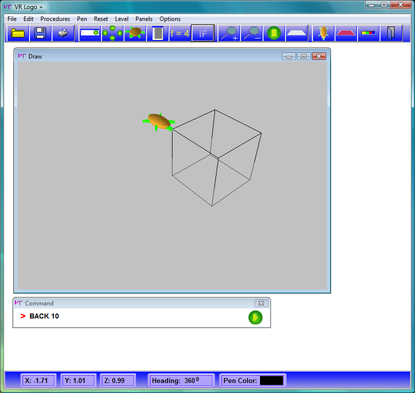Click the printer icon in toolbar
Screen dimensions: 415x393
point(63,33)
